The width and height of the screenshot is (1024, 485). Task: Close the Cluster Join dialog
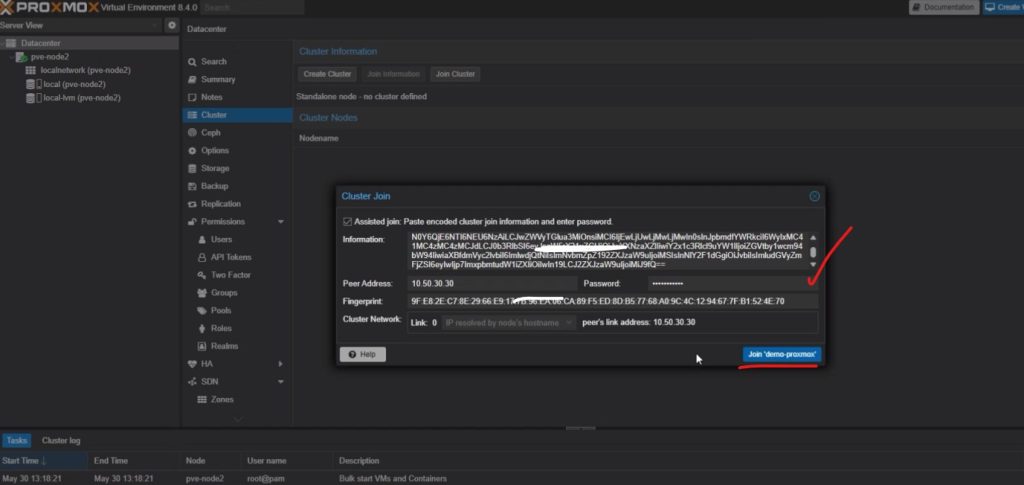(814, 196)
